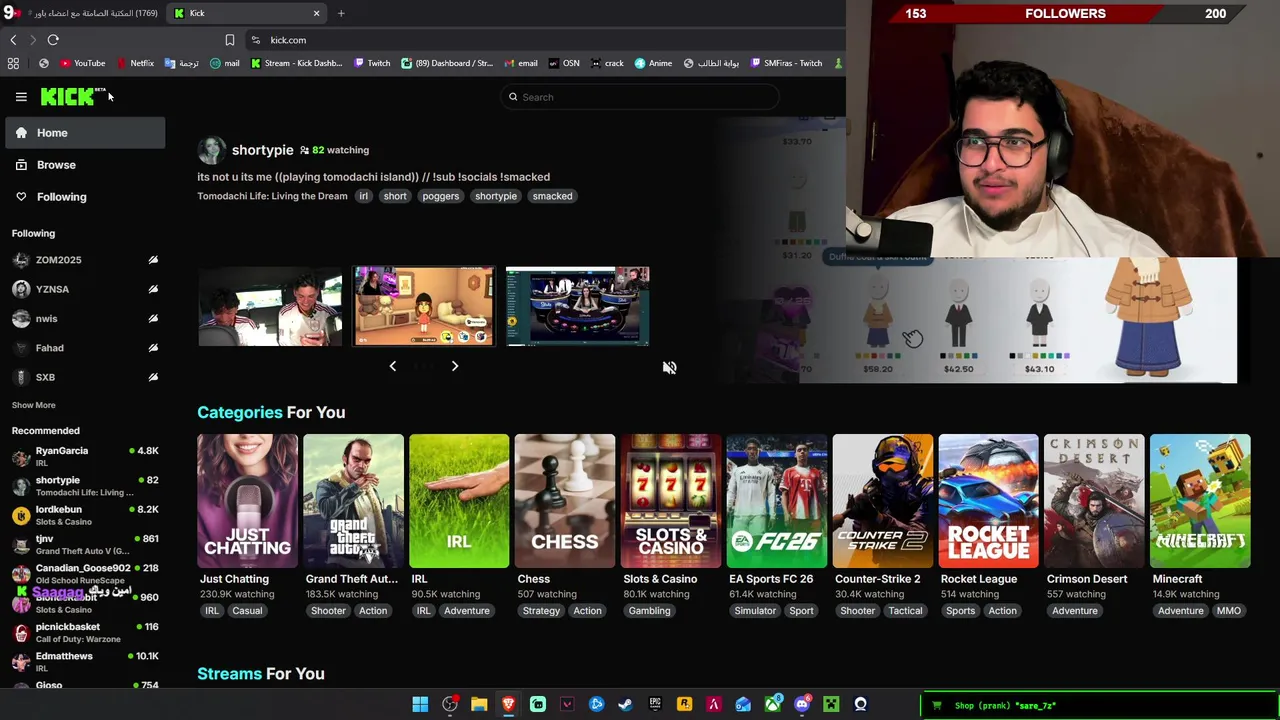Open shortytypie's avatar in the featured stream
1280x720 pixels.
pos(211,150)
